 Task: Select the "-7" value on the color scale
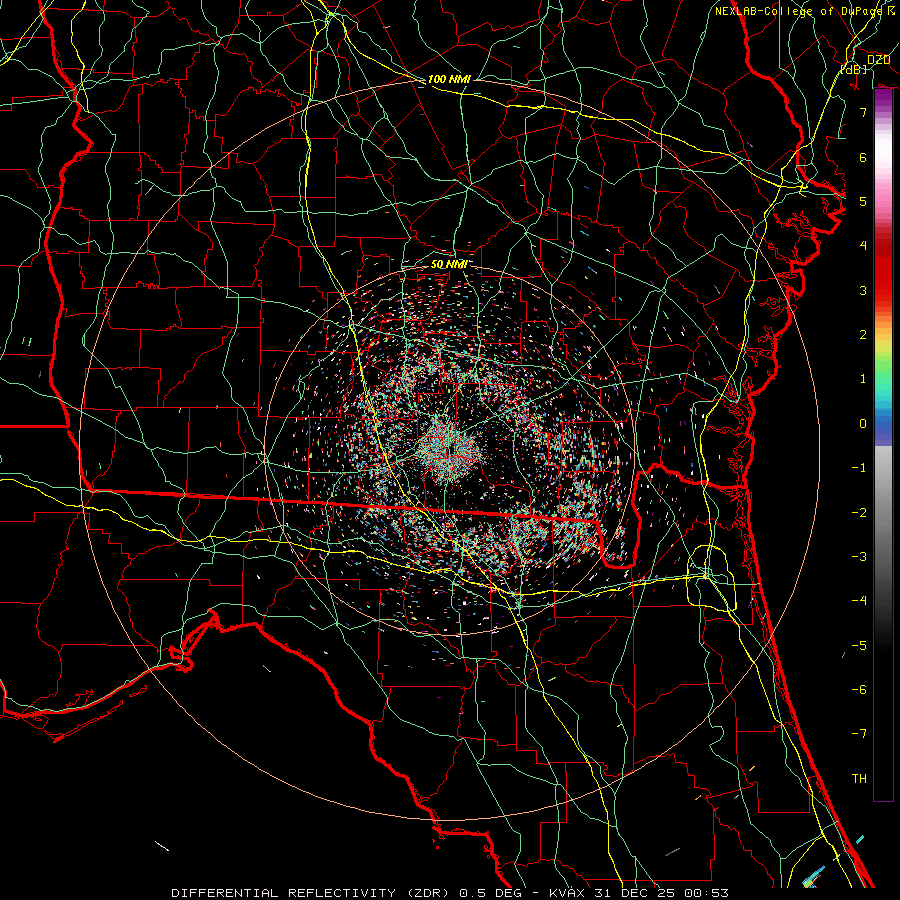click(859, 734)
